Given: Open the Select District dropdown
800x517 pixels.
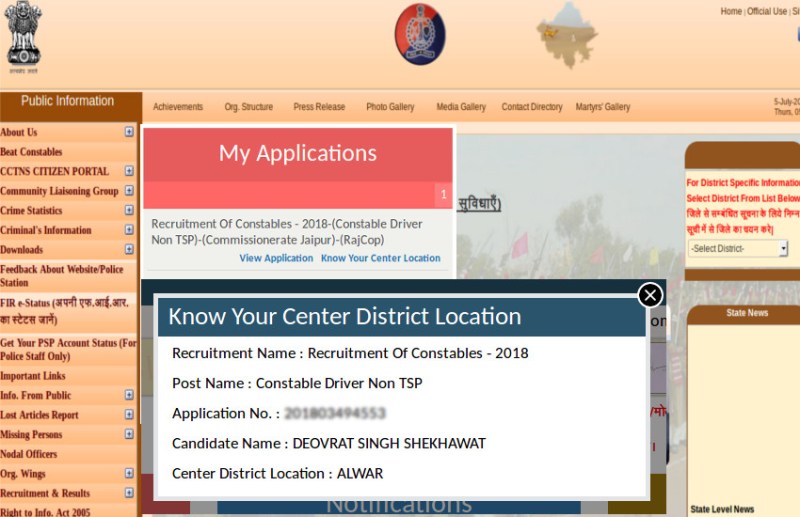Looking at the screenshot, I should [x=738, y=249].
